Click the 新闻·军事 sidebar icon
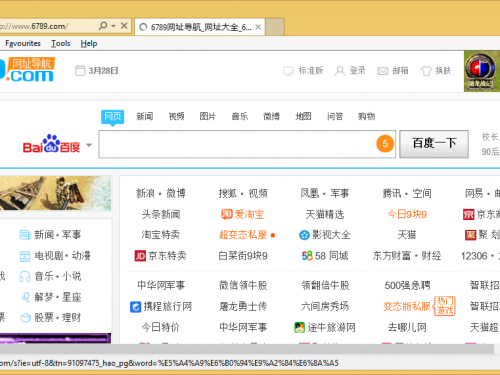This screenshot has height=375, width=500. click(x=25, y=235)
